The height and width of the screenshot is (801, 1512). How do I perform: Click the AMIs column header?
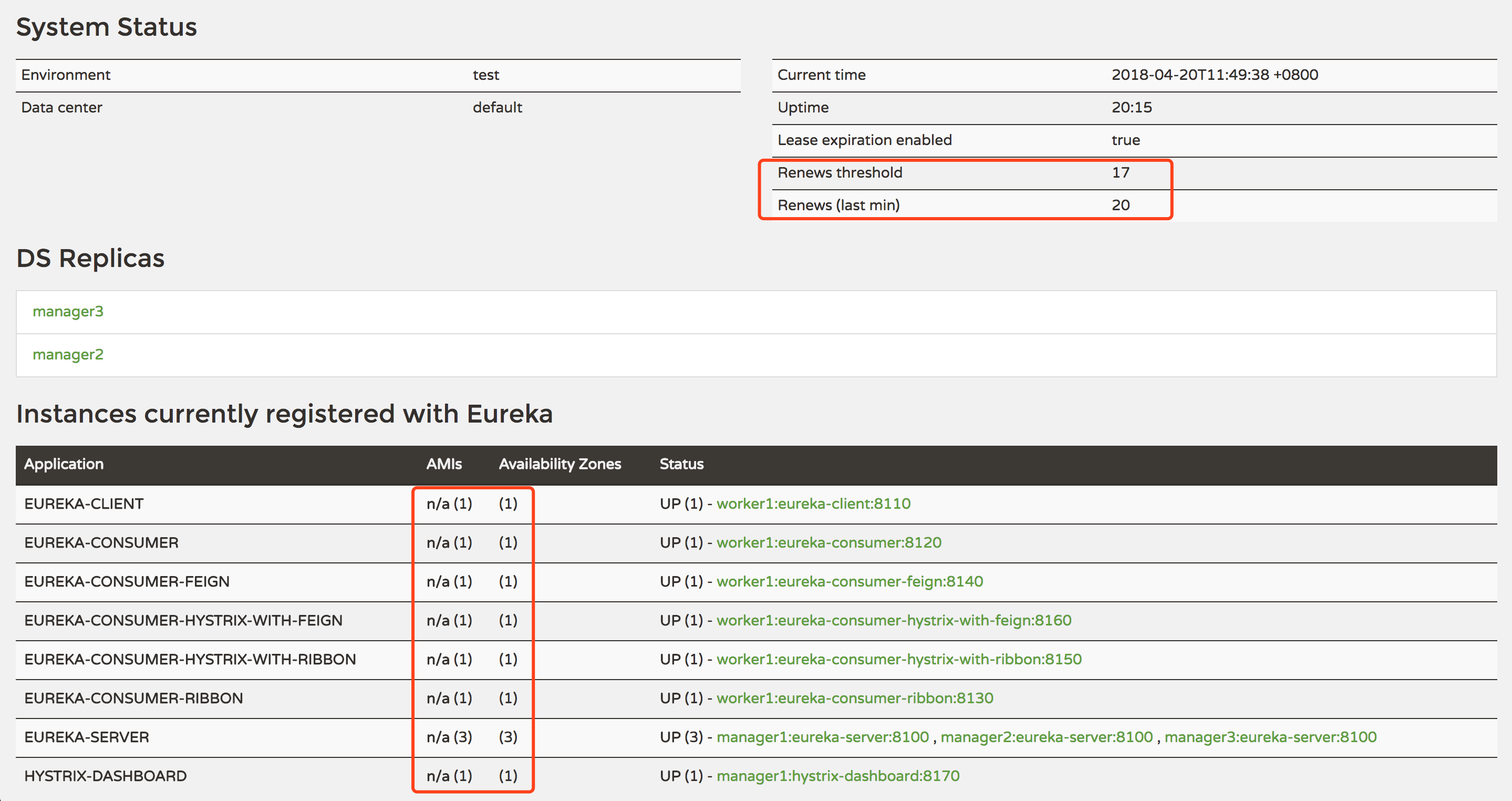[444, 464]
